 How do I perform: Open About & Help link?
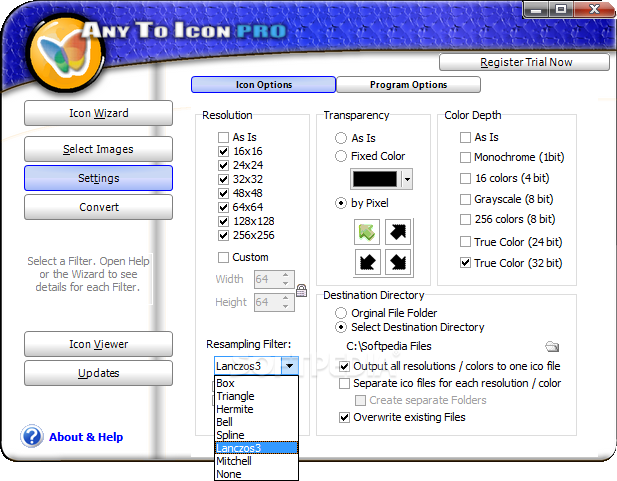(x=86, y=437)
